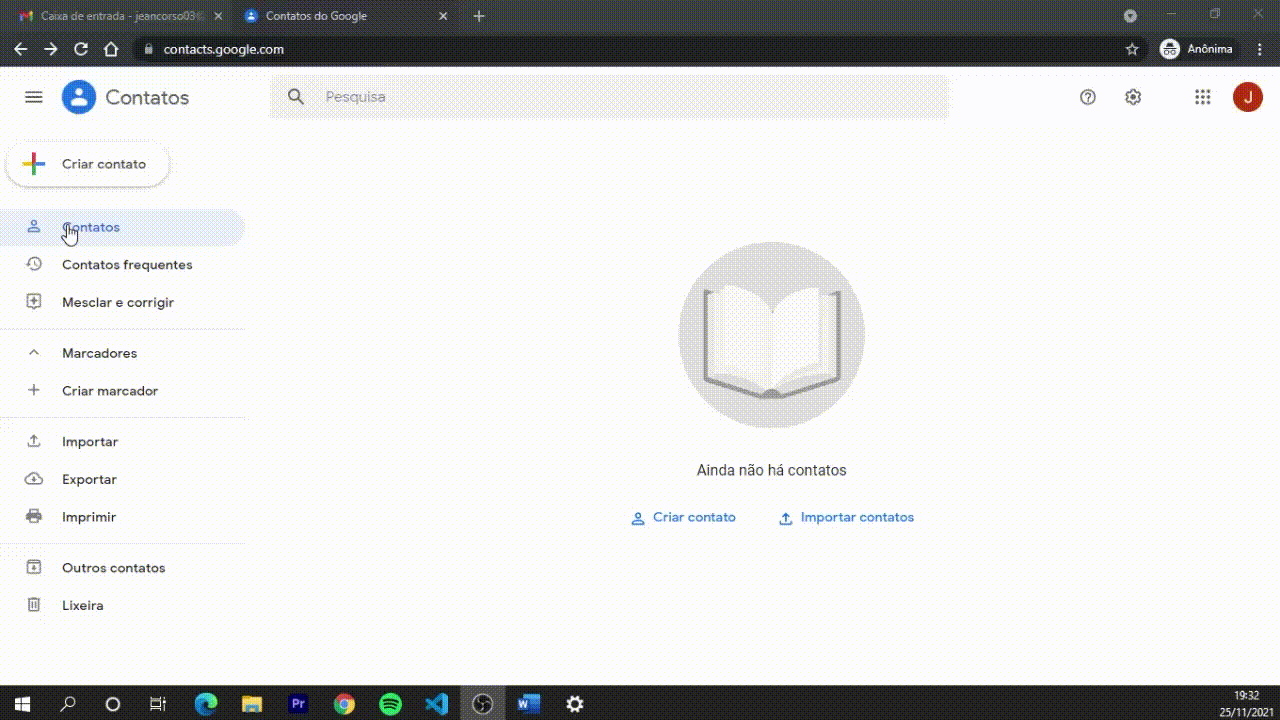Open the help question mark icon
The height and width of the screenshot is (720, 1280).
point(1088,97)
